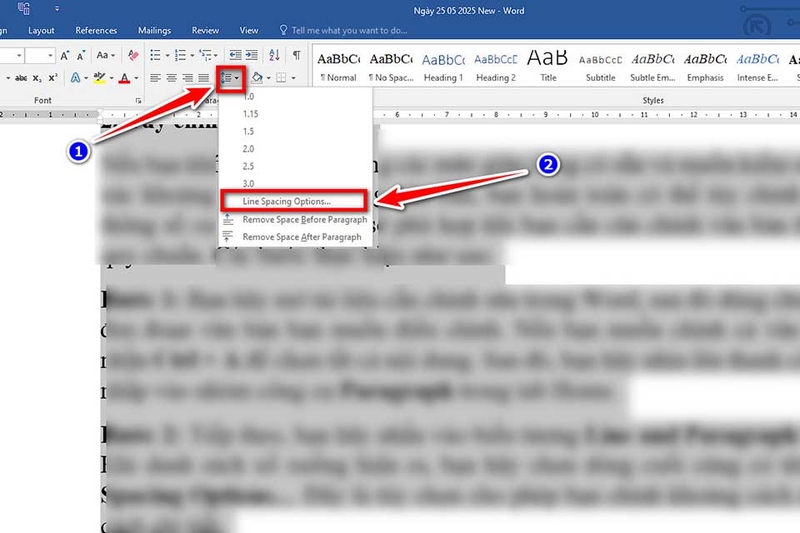Click the Bullets list icon
The width and height of the screenshot is (800, 533).
(155, 55)
